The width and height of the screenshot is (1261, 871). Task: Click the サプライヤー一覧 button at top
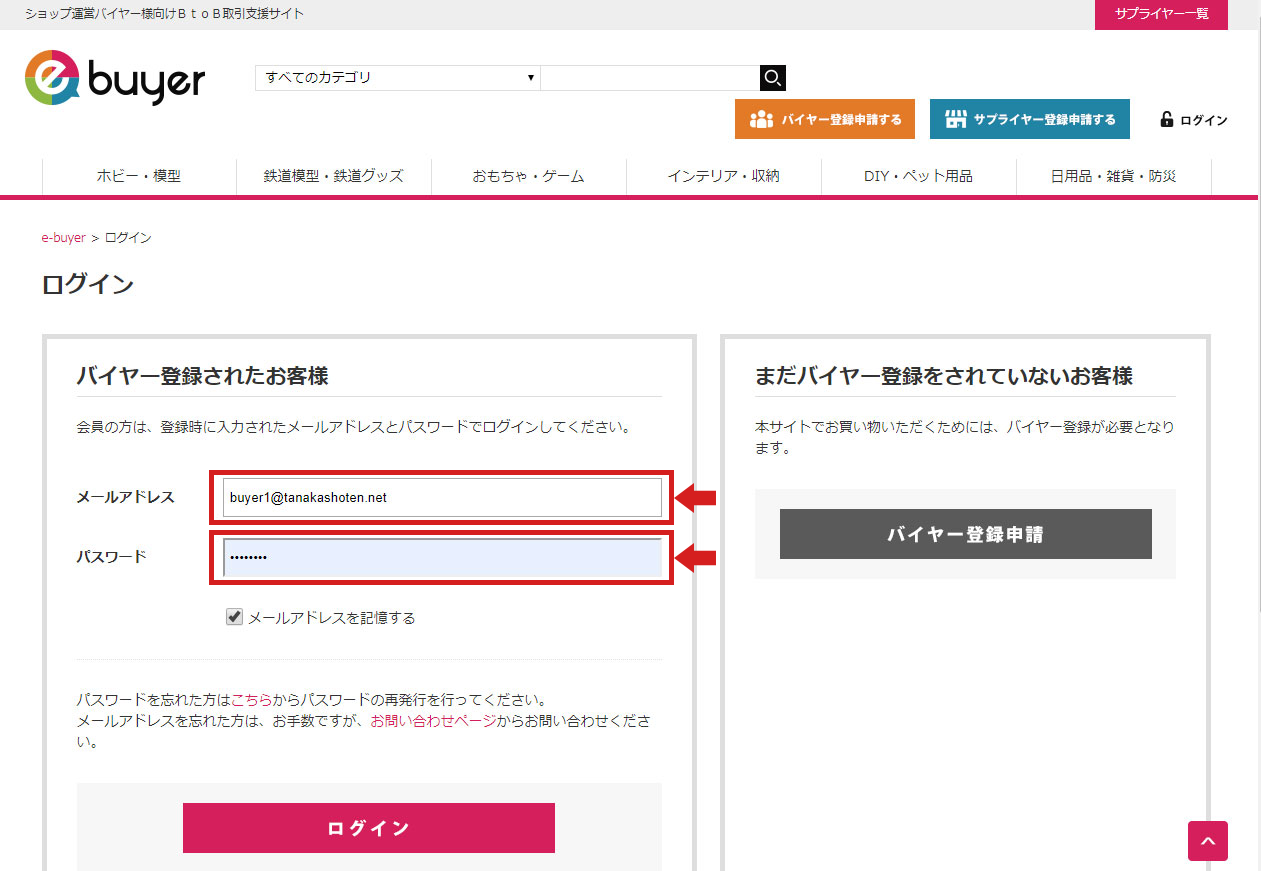coord(1161,14)
